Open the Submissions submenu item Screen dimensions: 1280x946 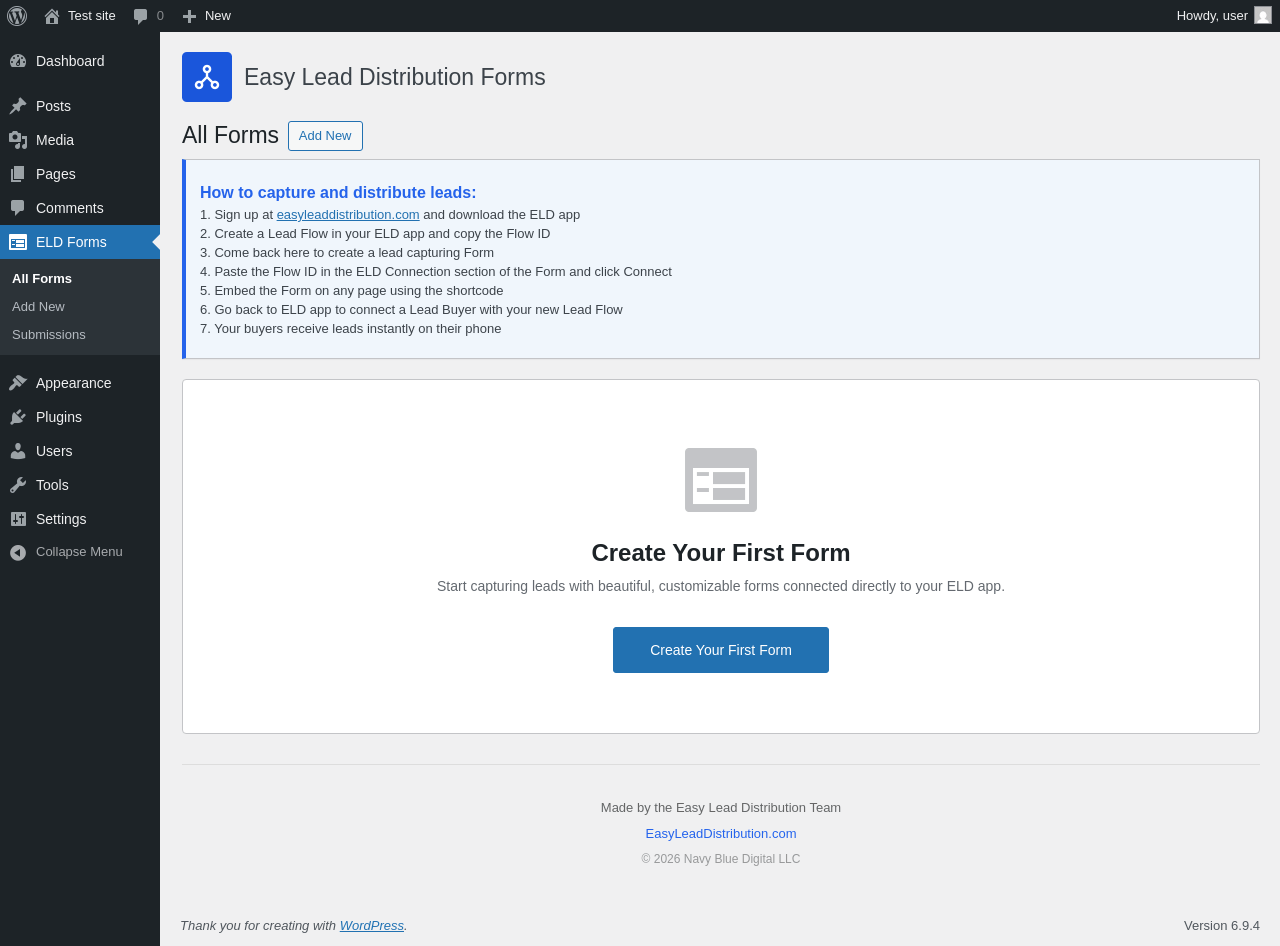(49, 334)
